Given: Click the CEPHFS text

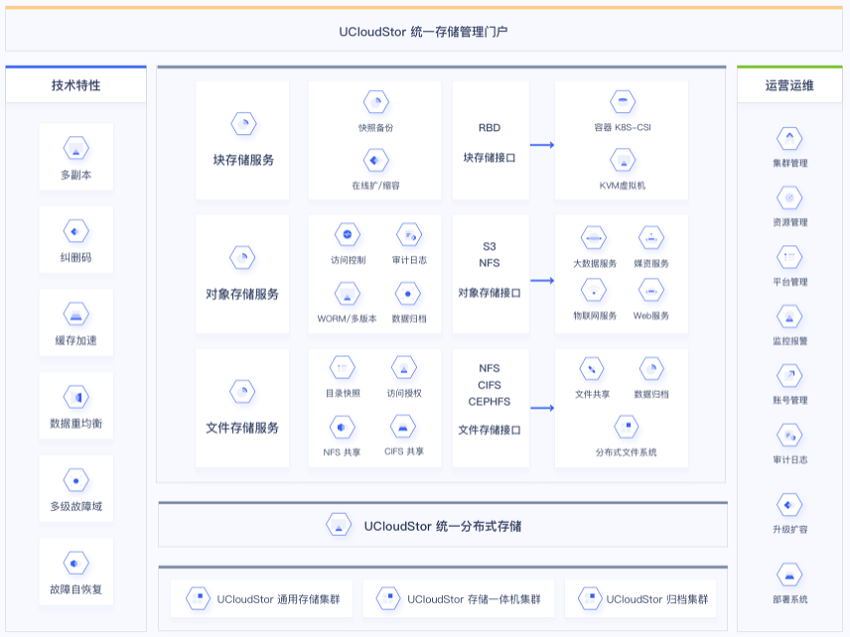Looking at the screenshot, I should (489, 402).
